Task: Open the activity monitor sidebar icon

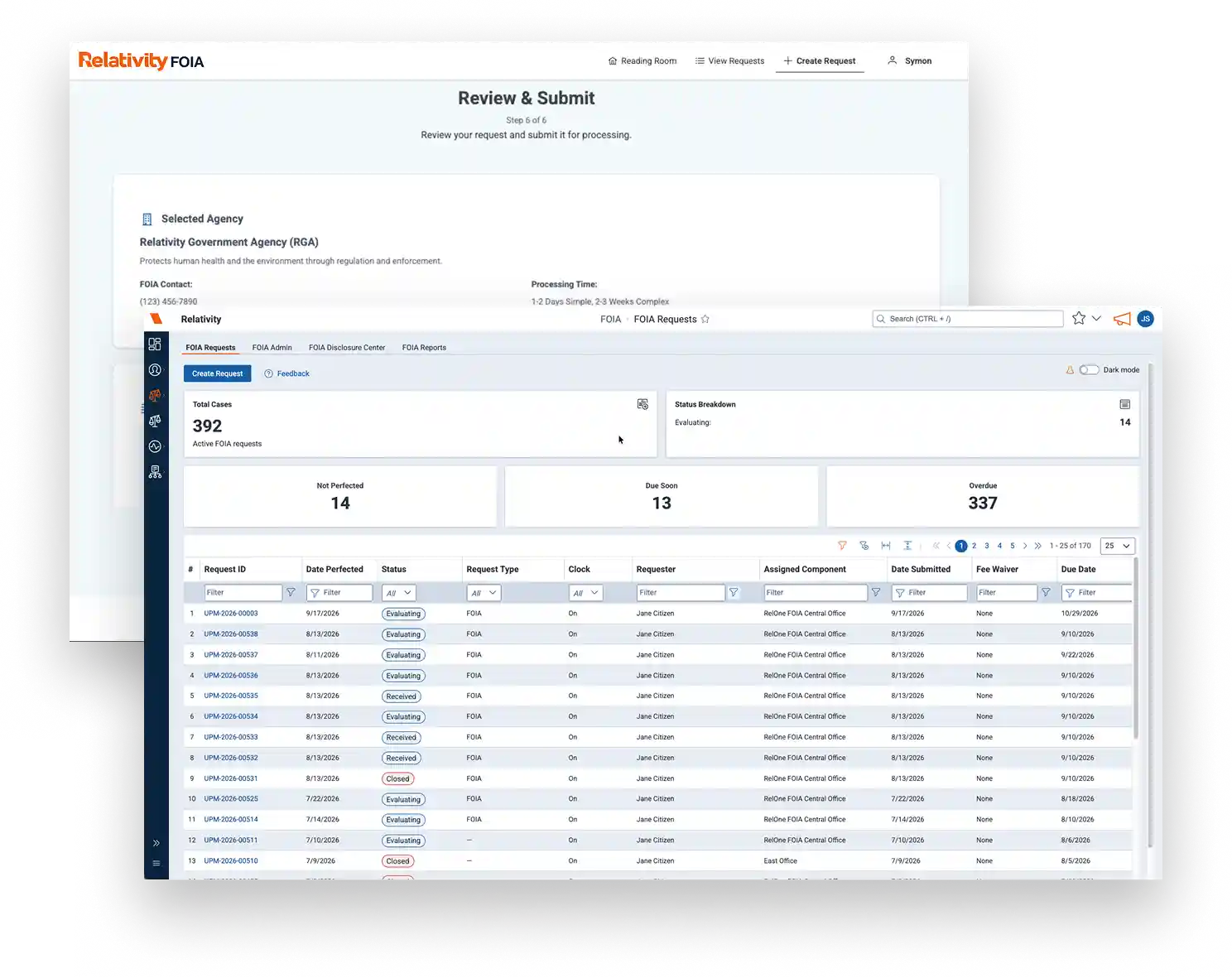Action: (x=155, y=446)
